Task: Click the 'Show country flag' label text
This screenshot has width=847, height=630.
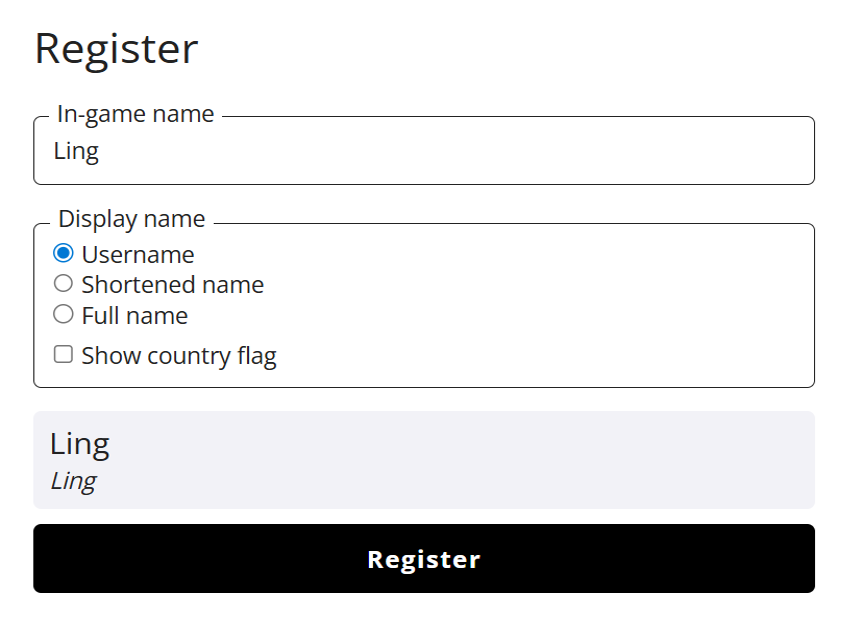Action: [178, 356]
